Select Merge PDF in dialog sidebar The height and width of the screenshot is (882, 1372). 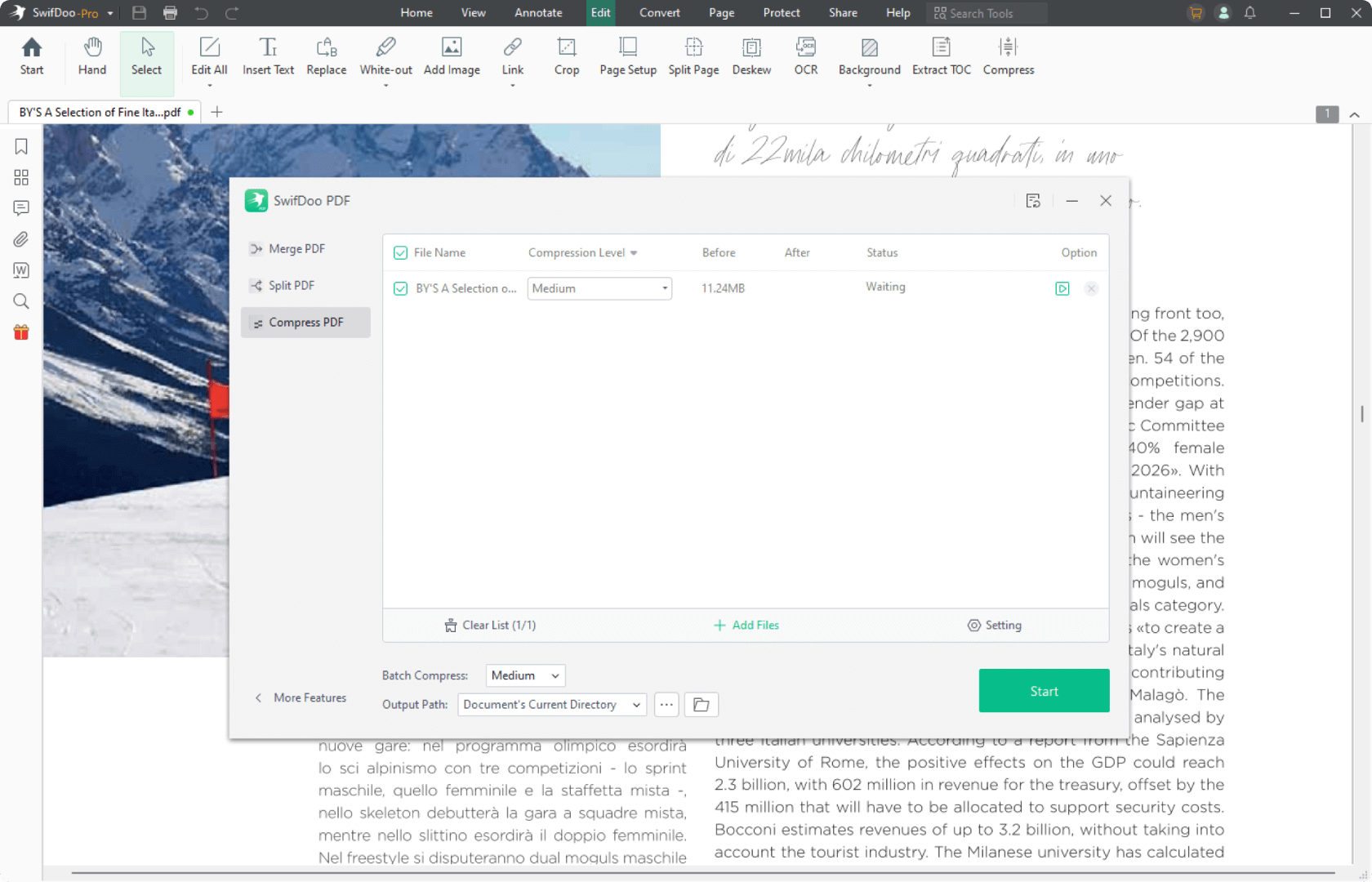coord(305,249)
